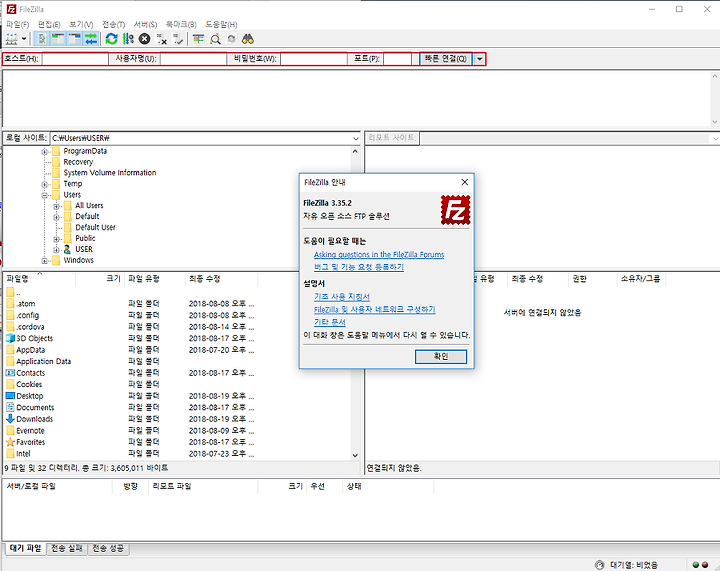The width and height of the screenshot is (720, 571).
Task: Click the 비밀번호(W) input field
Action: [314, 59]
